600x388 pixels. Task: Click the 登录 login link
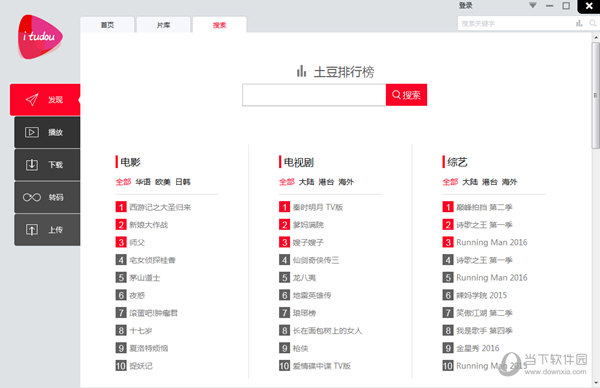(466, 5)
